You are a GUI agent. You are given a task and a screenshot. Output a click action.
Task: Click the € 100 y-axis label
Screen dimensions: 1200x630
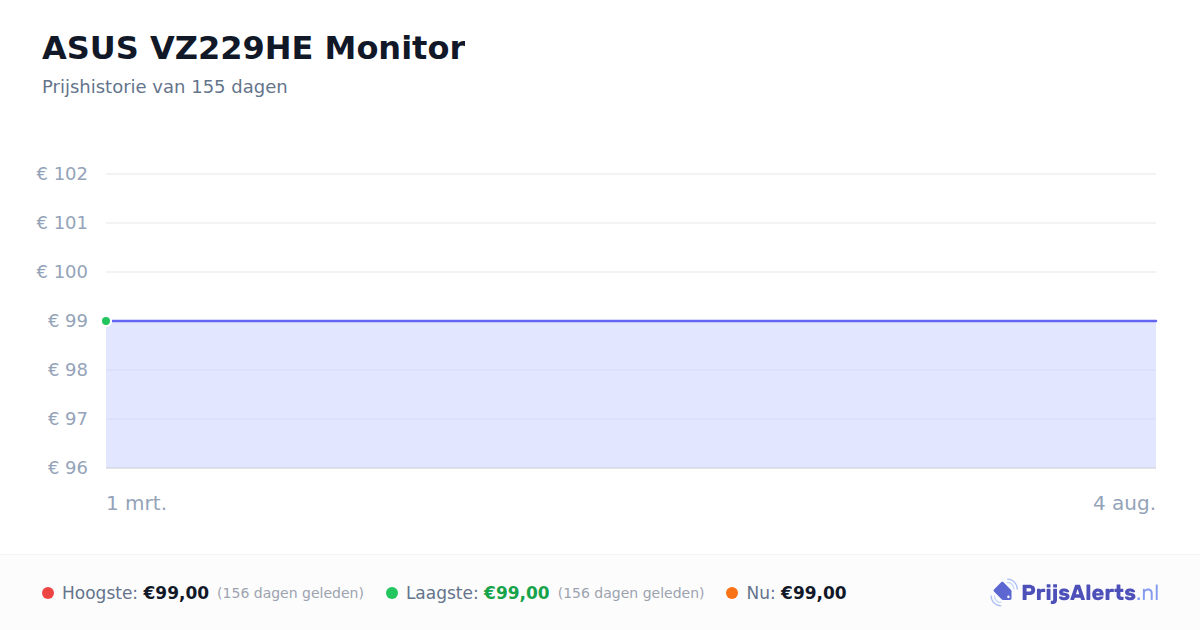[x=62, y=272]
